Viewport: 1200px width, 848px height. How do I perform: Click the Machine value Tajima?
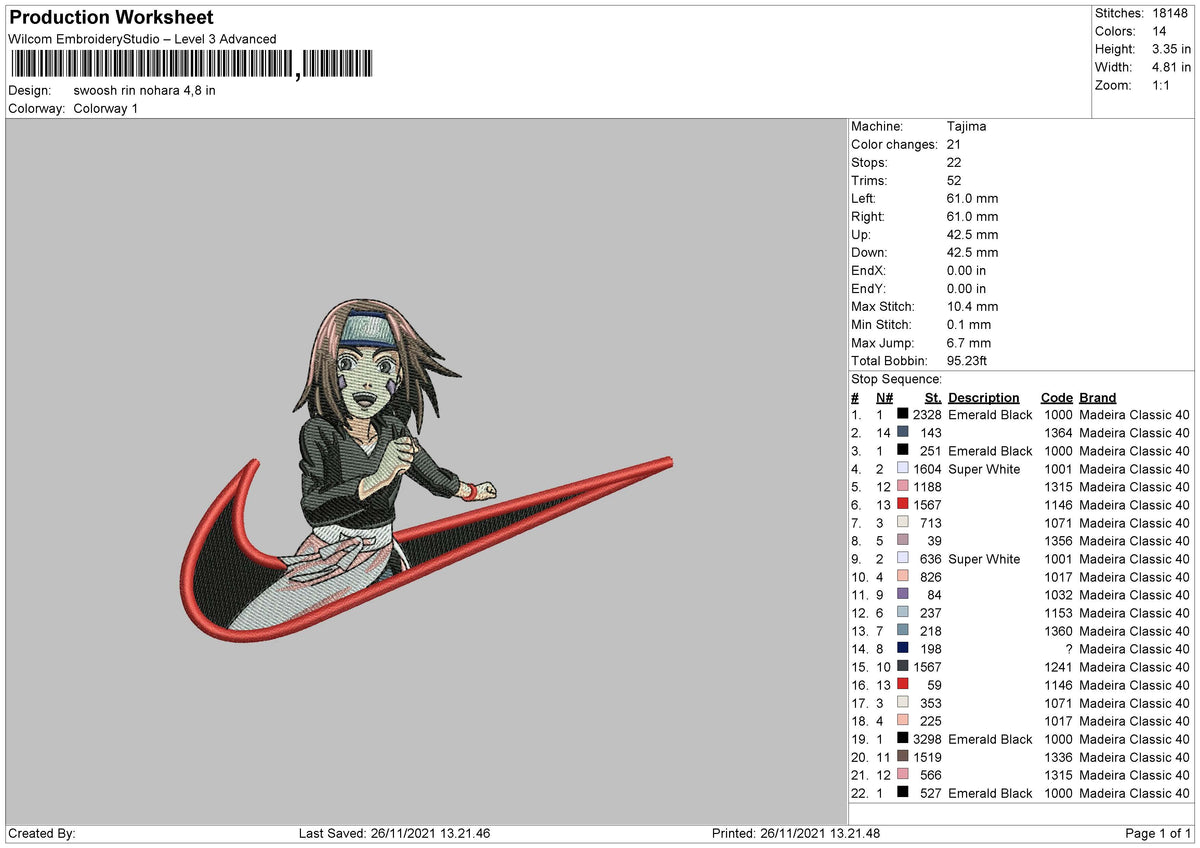coord(966,126)
